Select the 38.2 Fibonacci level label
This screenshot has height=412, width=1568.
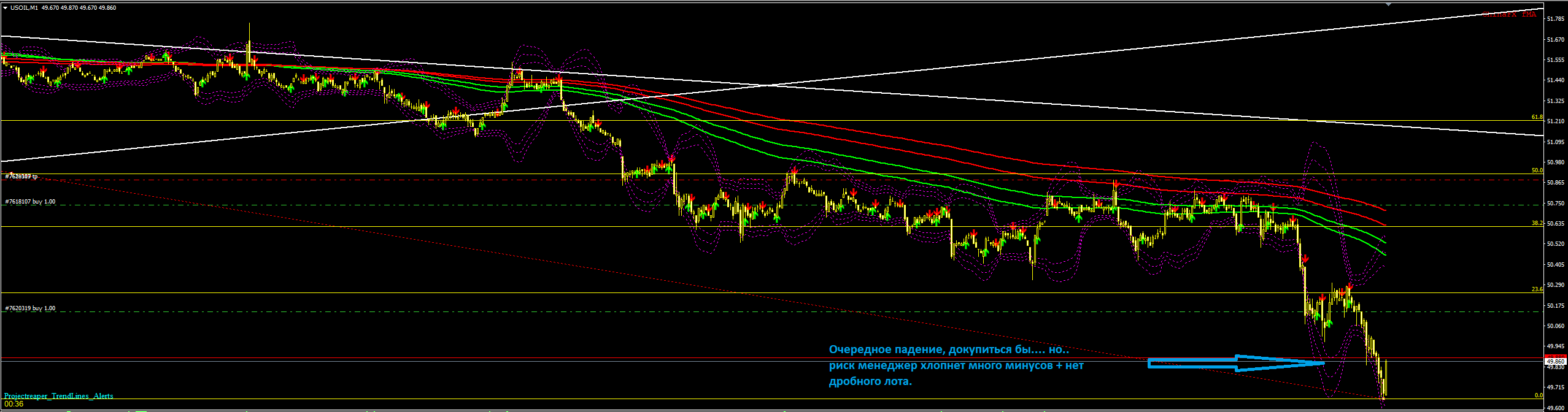(1537, 223)
